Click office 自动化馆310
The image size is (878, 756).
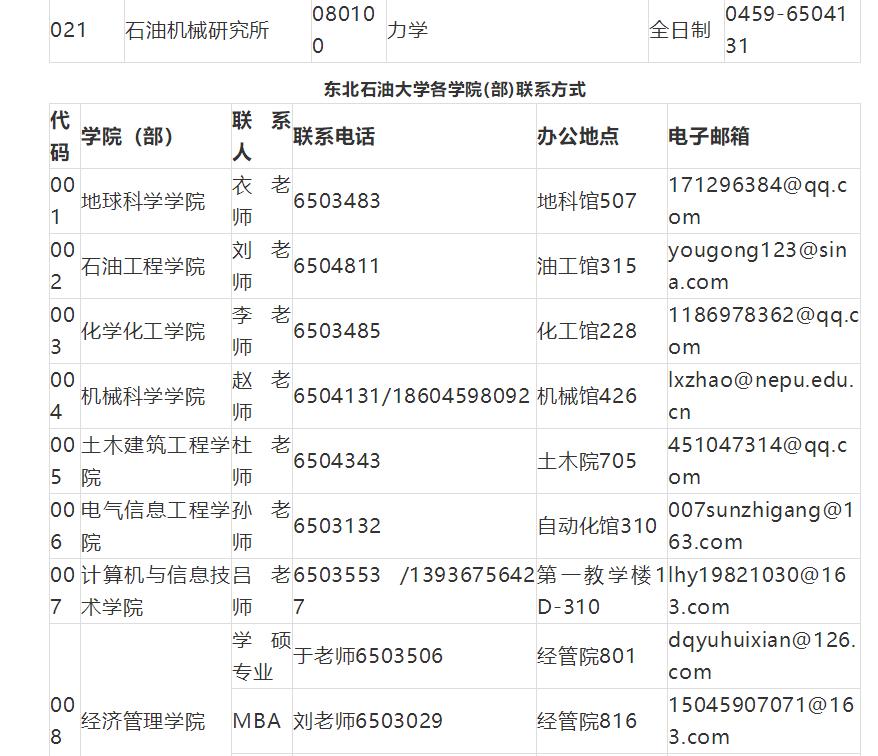coord(597,526)
